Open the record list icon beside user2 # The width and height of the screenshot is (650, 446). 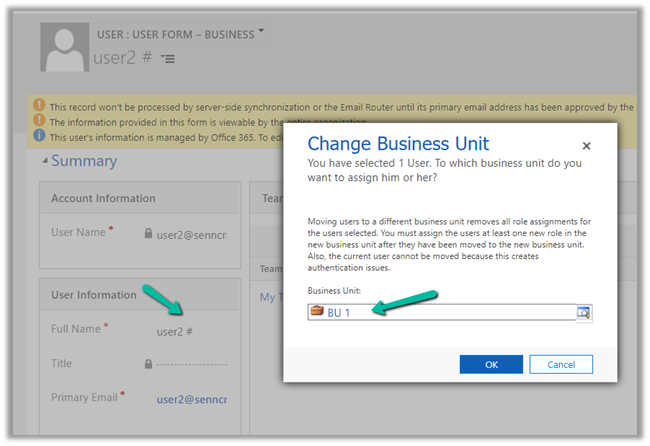click(168, 60)
